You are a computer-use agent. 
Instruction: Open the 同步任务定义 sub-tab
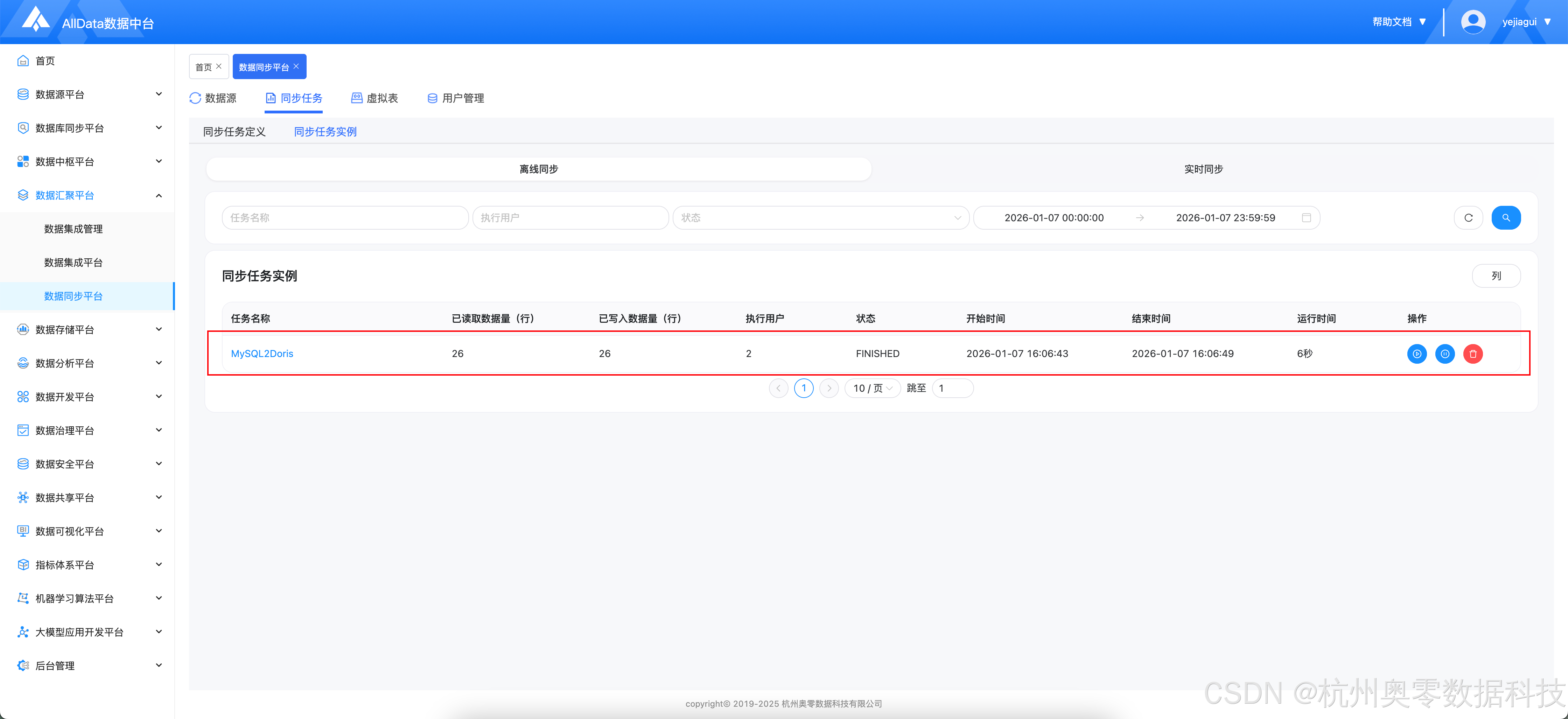click(234, 132)
